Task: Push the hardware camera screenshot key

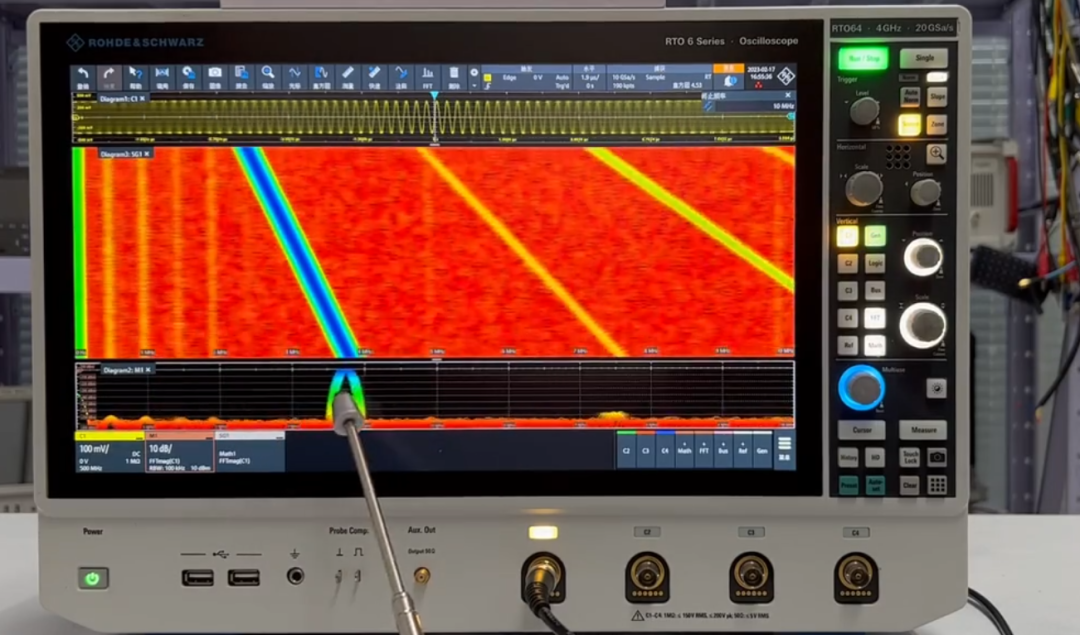Action: pos(936,457)
